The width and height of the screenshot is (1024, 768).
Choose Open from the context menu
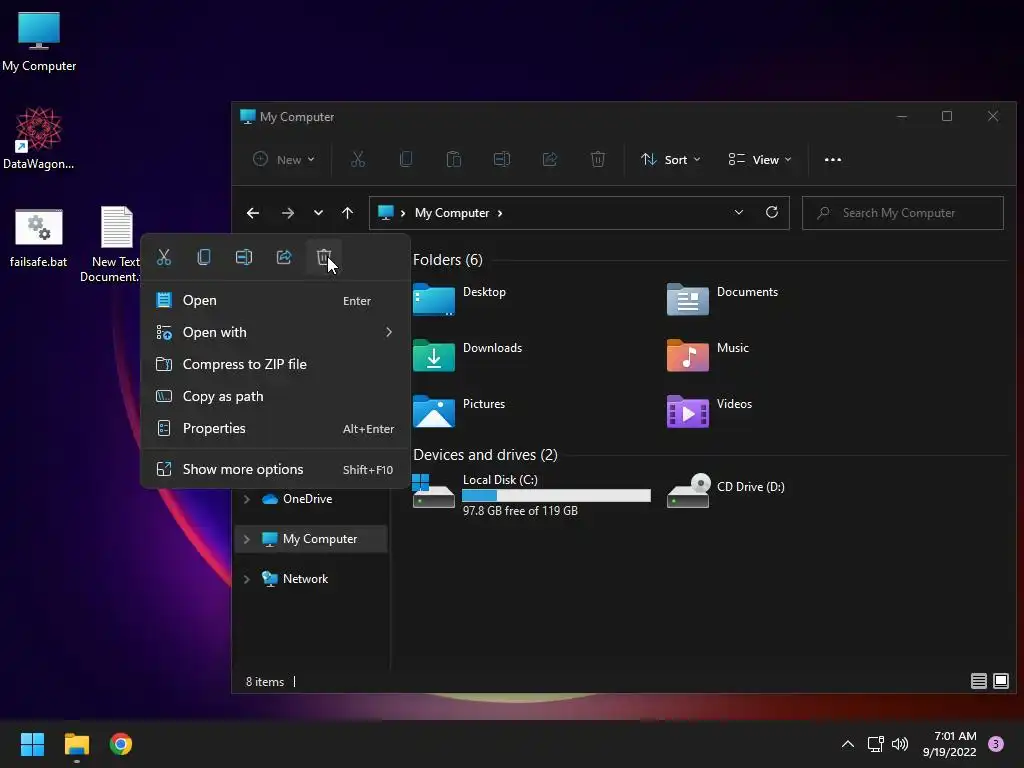click(x=276, y=300)
